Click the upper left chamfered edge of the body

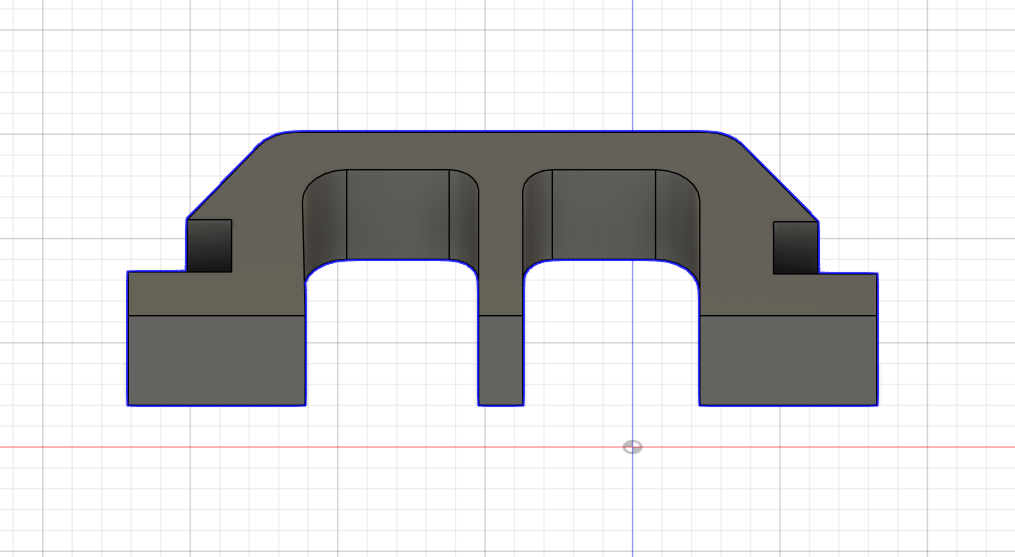(x=221, y=183)
